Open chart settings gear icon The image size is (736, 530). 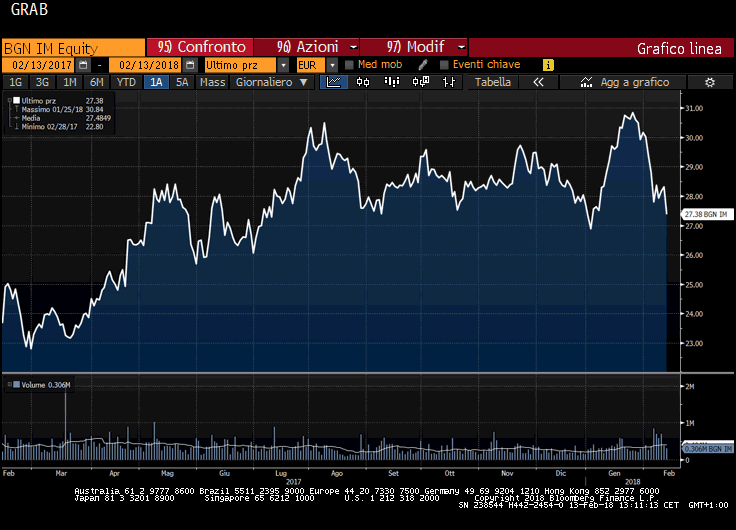point(710,82)
